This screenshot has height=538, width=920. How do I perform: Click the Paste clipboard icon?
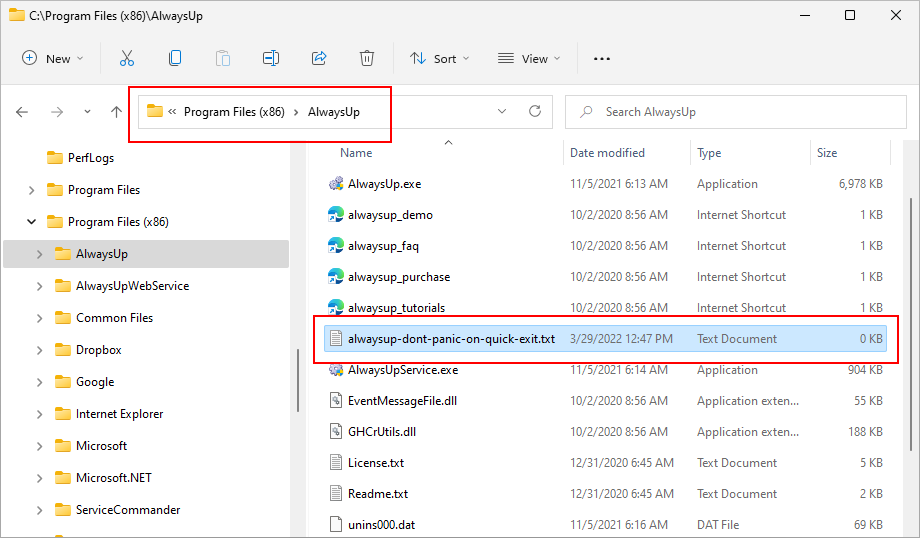[223, 58]
